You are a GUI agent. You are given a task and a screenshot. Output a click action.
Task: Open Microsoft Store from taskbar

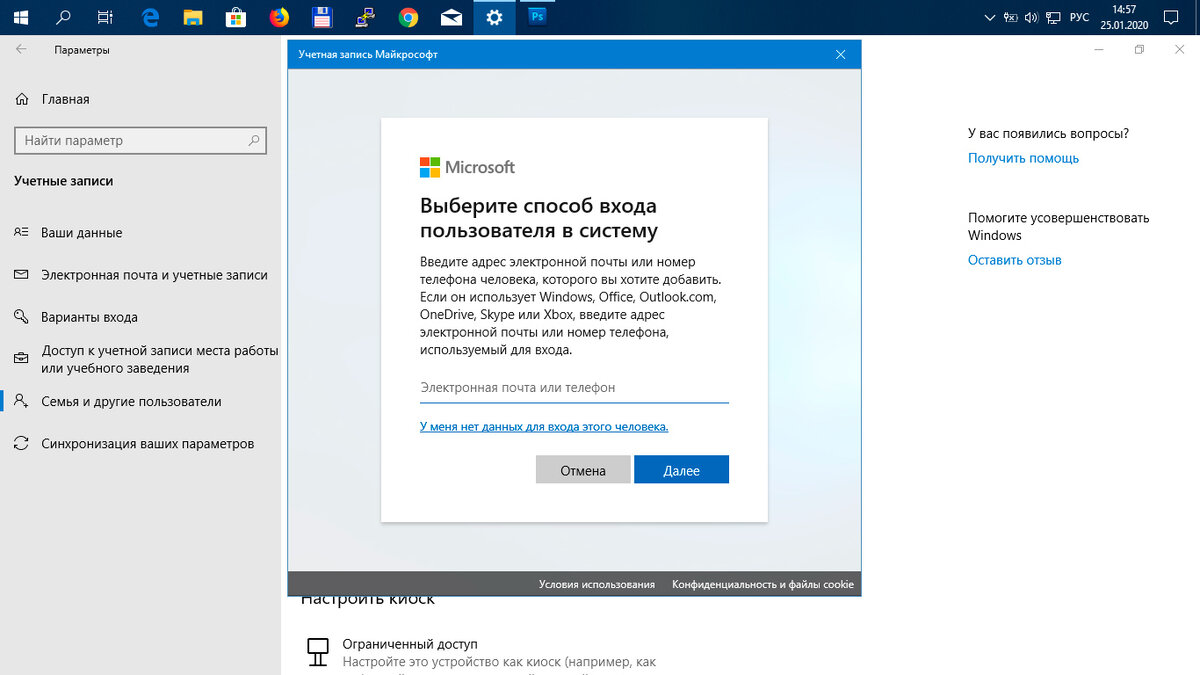(237, 17)
